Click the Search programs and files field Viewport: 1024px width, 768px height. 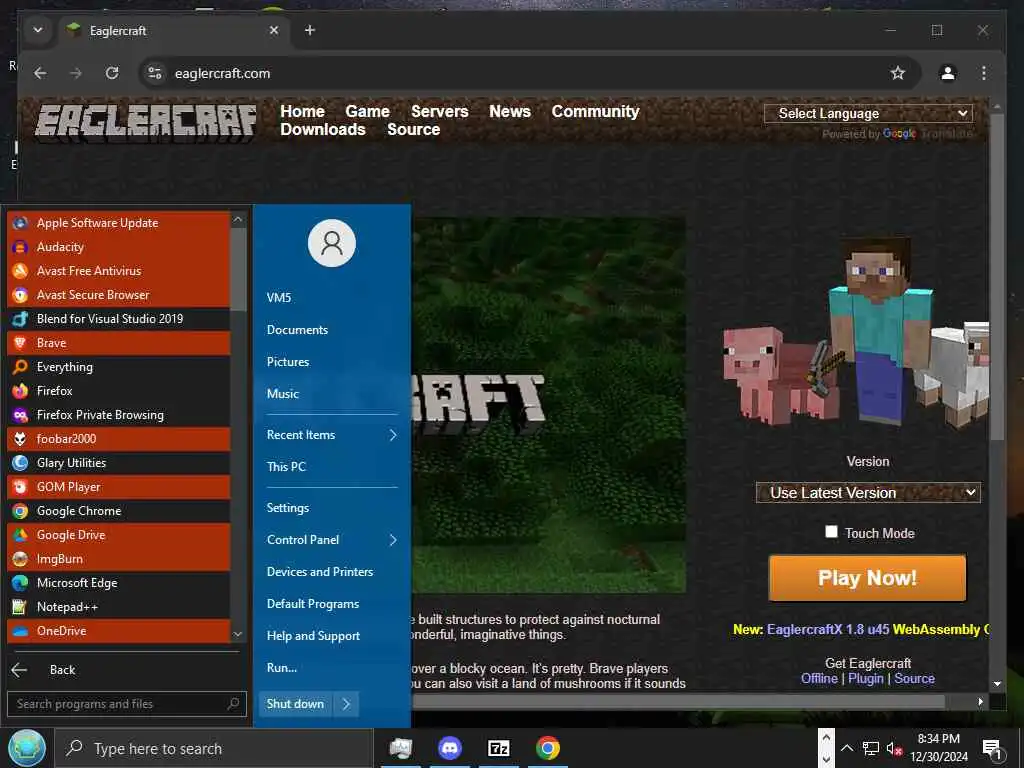click(127, 704)
